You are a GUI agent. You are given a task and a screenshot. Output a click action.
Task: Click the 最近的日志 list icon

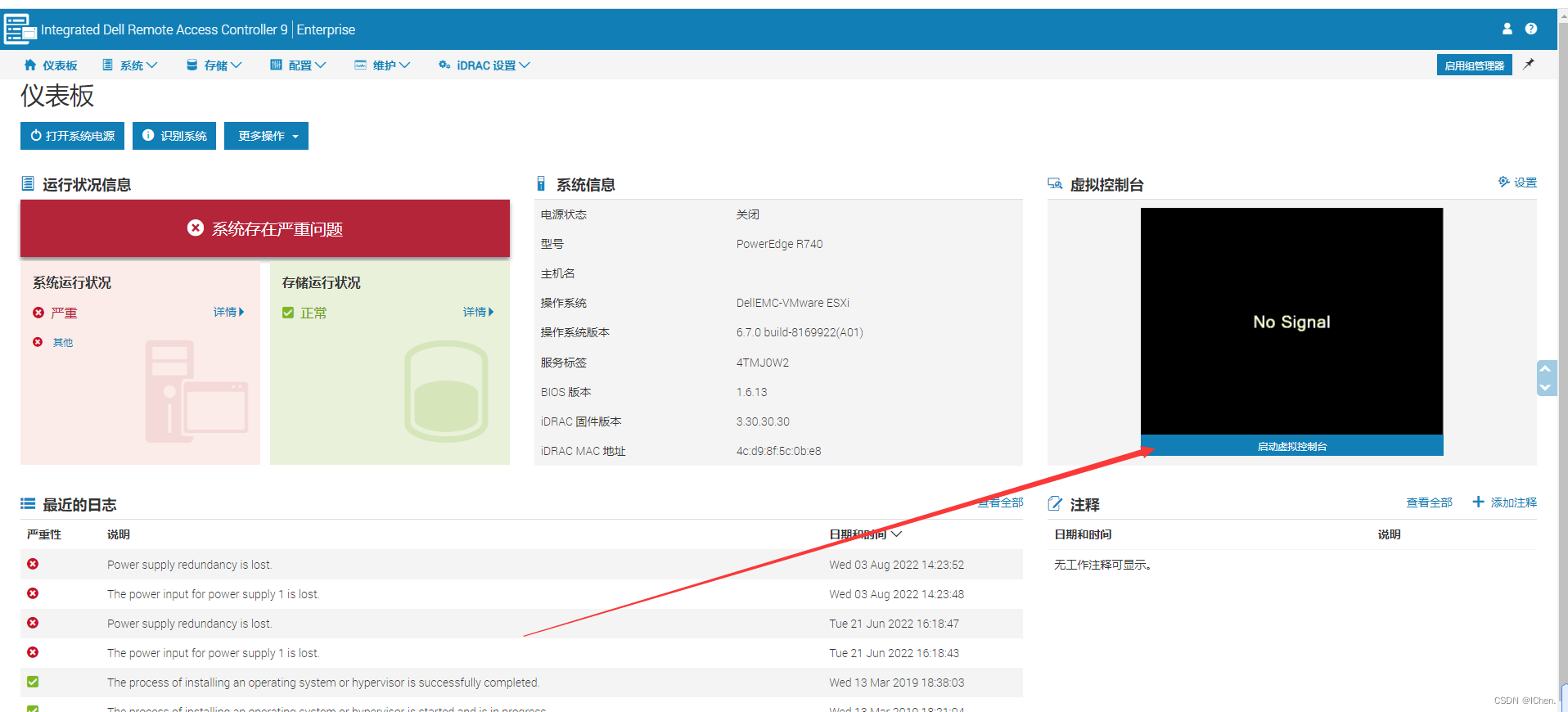pyautogui.click(x=28, y=504)
